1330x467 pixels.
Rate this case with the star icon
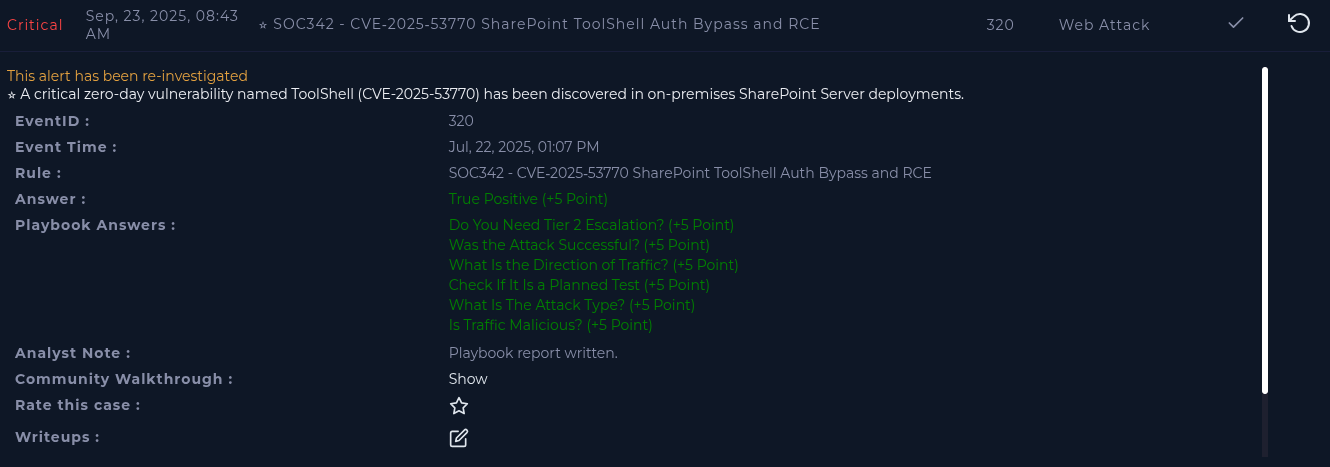click(x=459, y=406)
